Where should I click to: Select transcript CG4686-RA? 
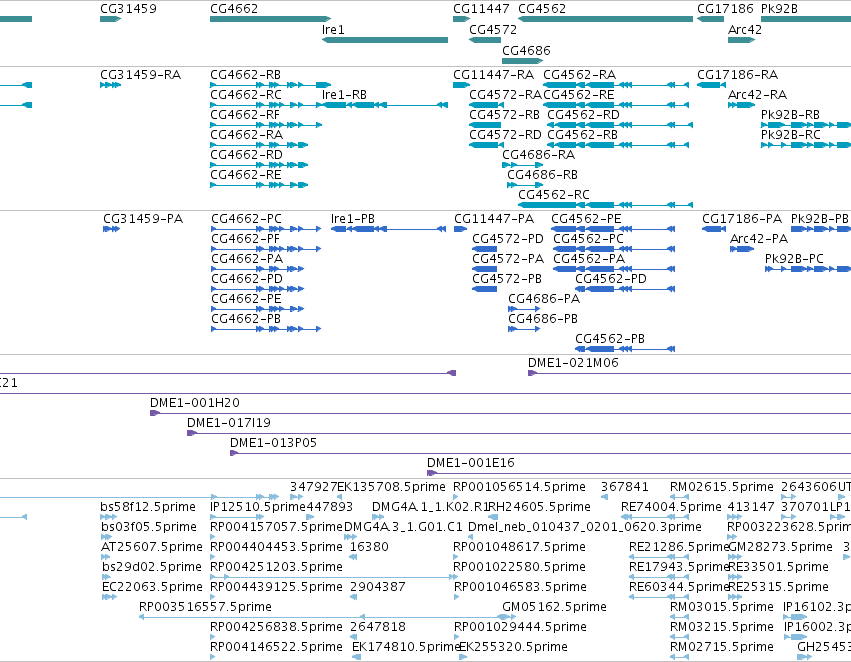(x=522, y=165)
